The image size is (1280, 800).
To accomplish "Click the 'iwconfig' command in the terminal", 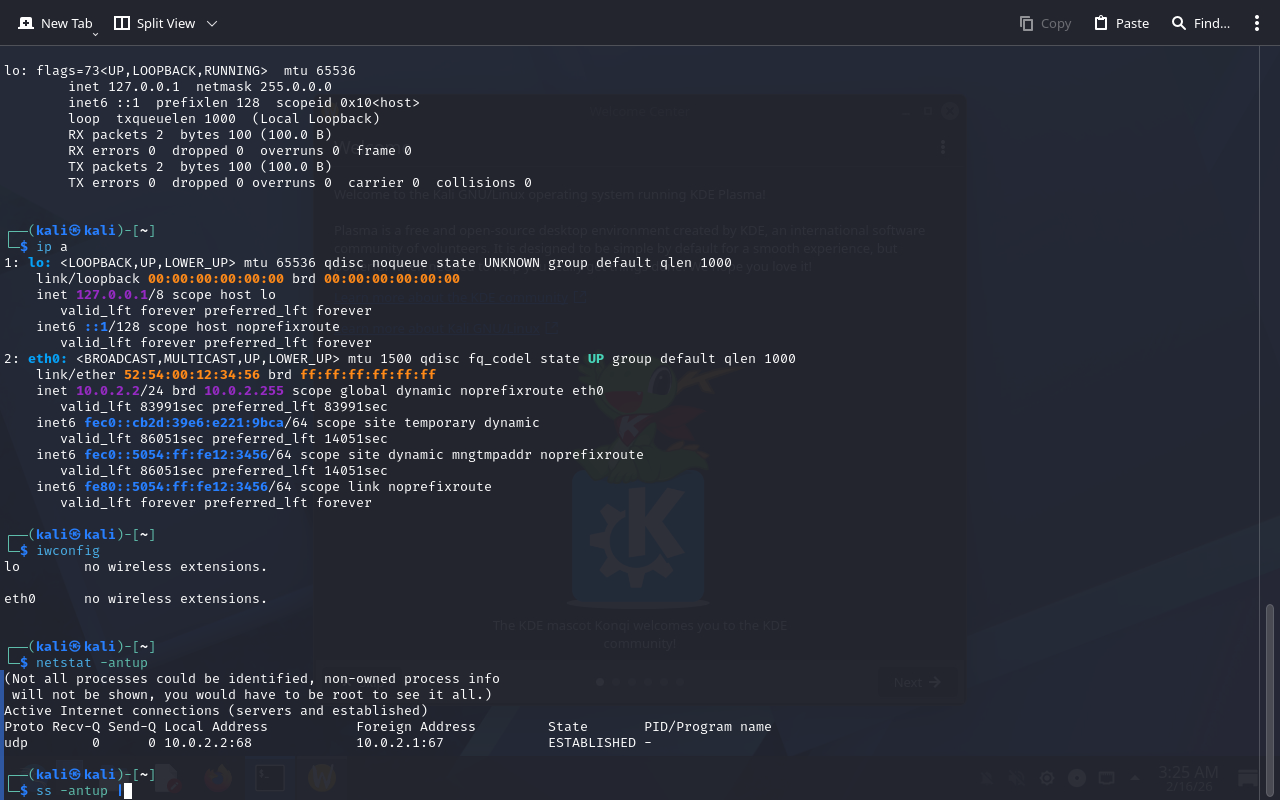I will coord(68,551).
